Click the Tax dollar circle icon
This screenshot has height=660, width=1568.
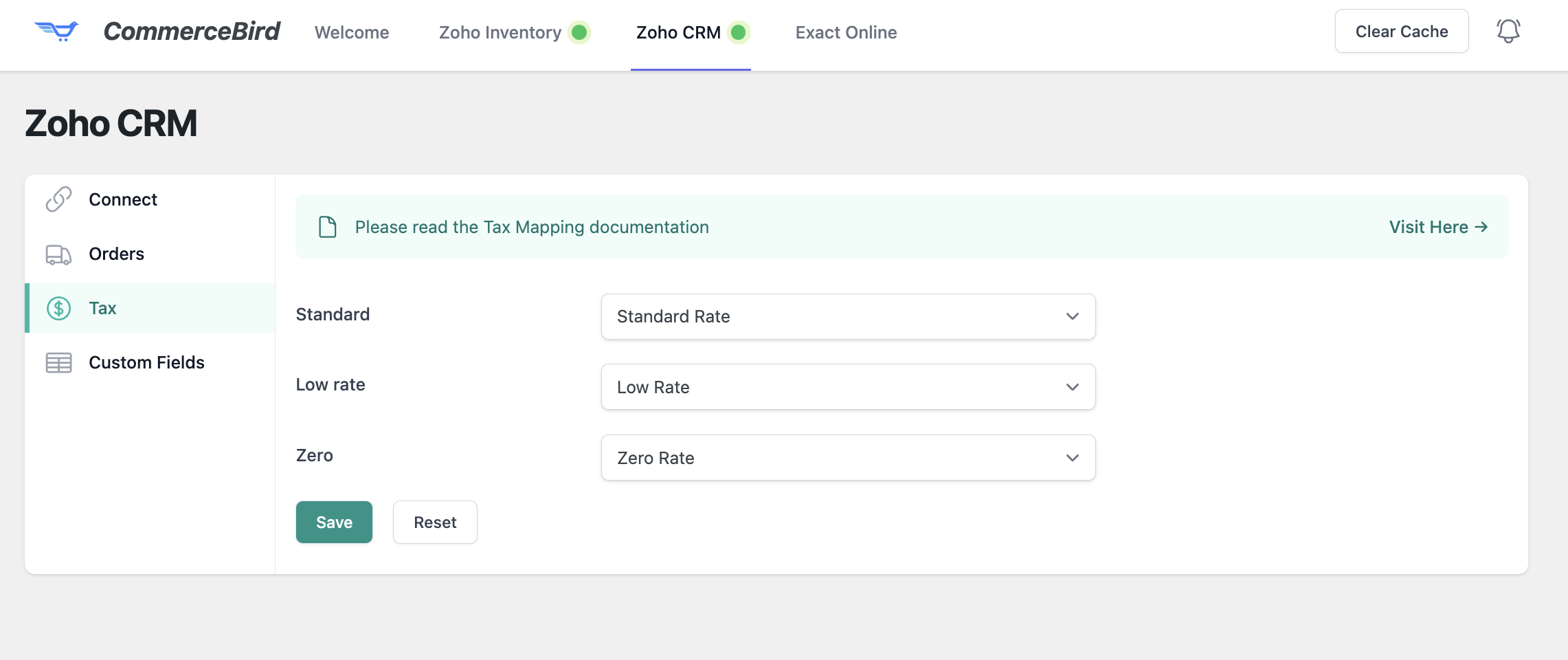click(x=58, y=308)
